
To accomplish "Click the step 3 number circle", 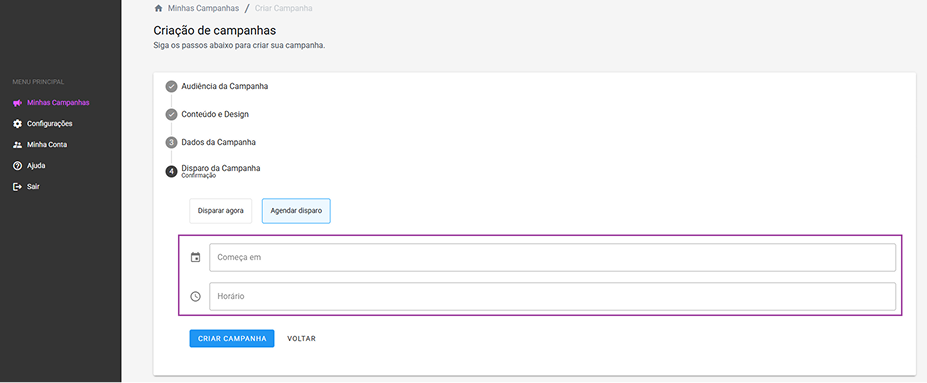I will coord(171,142).
